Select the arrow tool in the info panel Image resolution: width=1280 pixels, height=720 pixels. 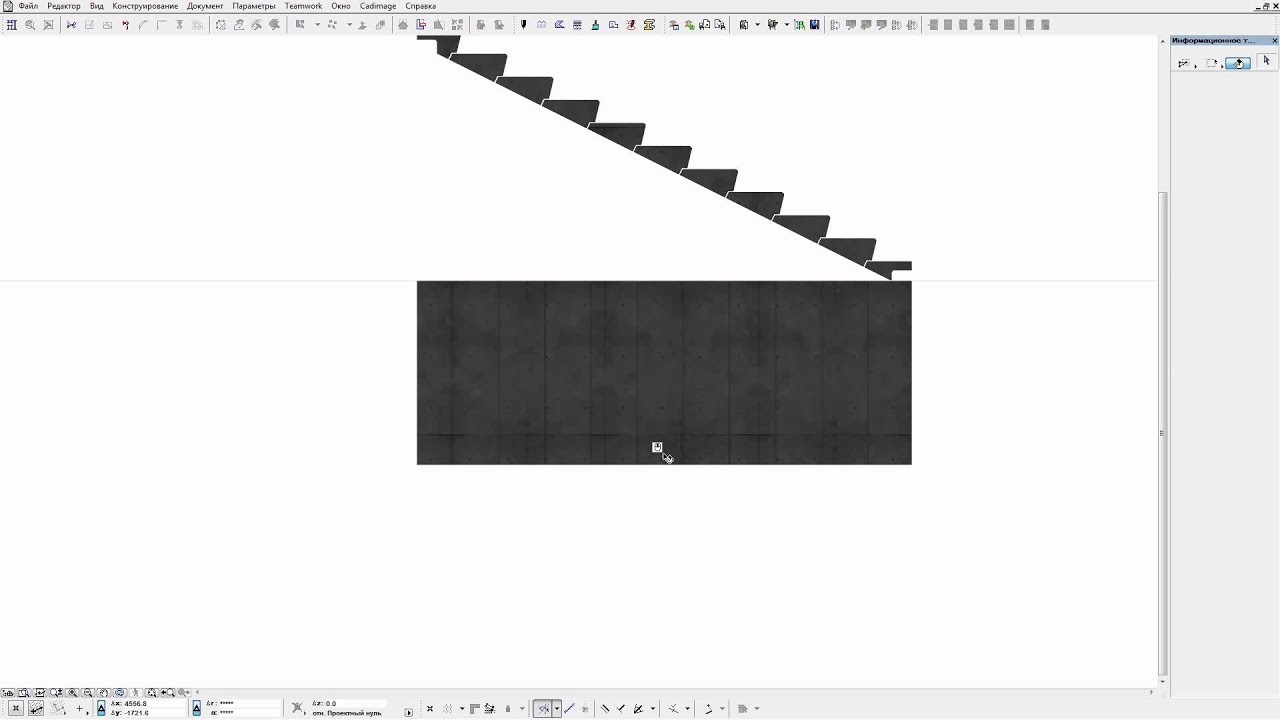click(x=1266, y=61)
